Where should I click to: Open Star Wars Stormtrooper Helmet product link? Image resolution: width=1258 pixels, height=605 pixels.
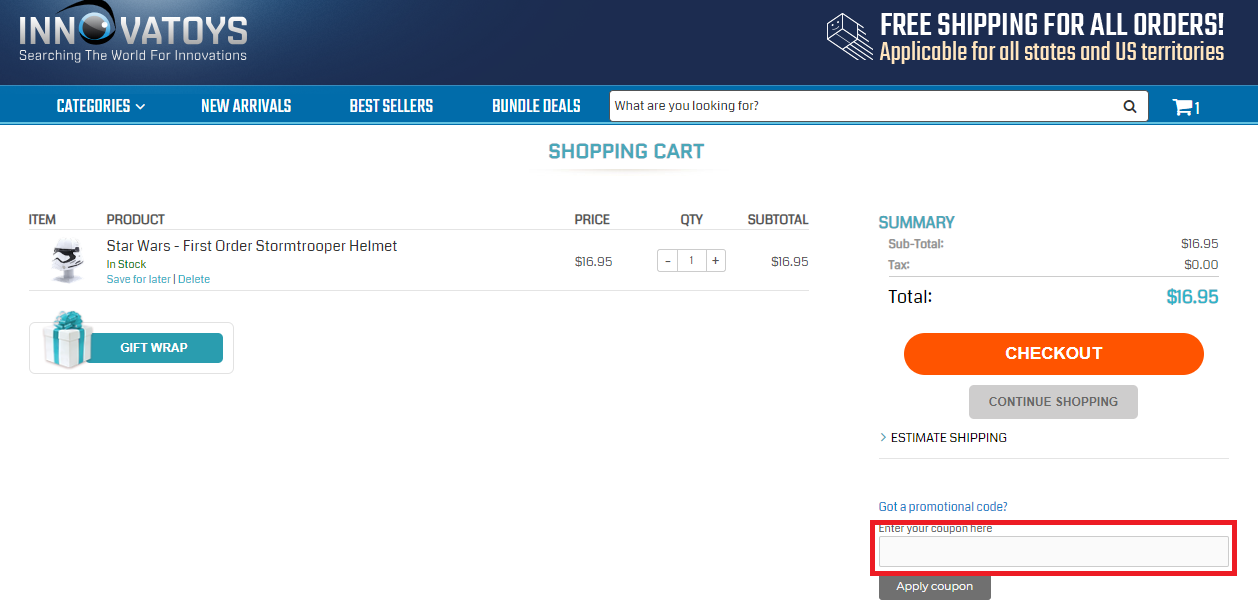pos(252,246)
